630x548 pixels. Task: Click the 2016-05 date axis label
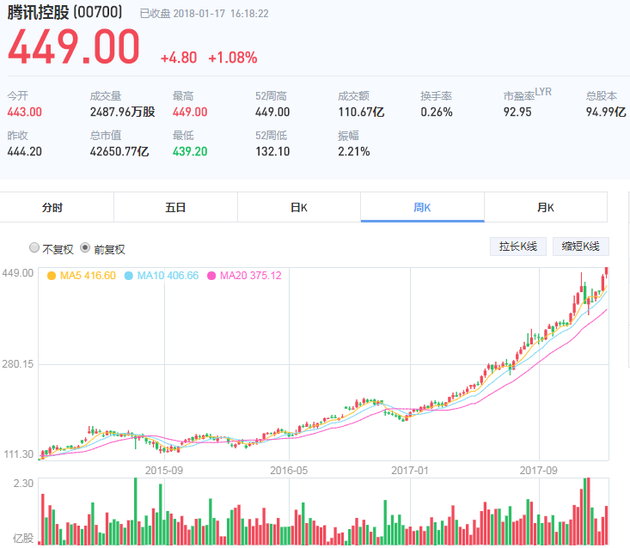(289, 470)
